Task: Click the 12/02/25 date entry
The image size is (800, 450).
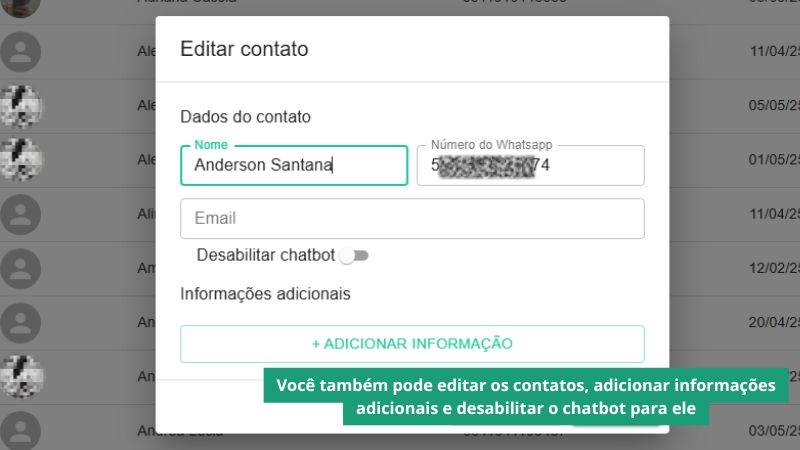Action: click(774, 268)
